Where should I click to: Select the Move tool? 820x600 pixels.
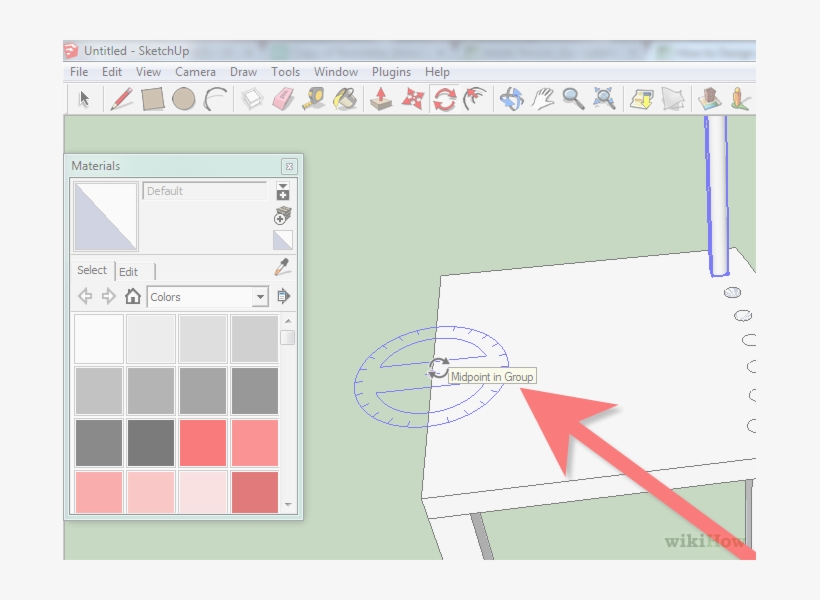[413, 99]
